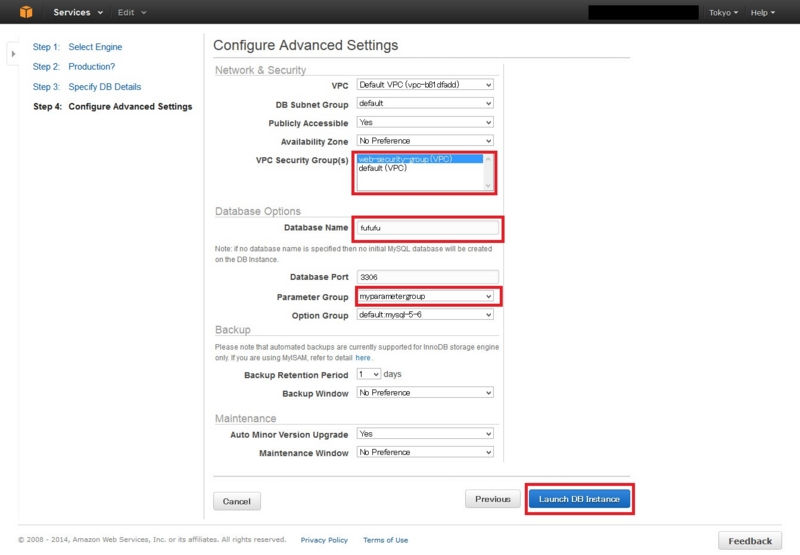Open the Publicly Accessible dropdown
Image resolution: width=800 pixels, height=555 pixels.
[x=425, y=122]
